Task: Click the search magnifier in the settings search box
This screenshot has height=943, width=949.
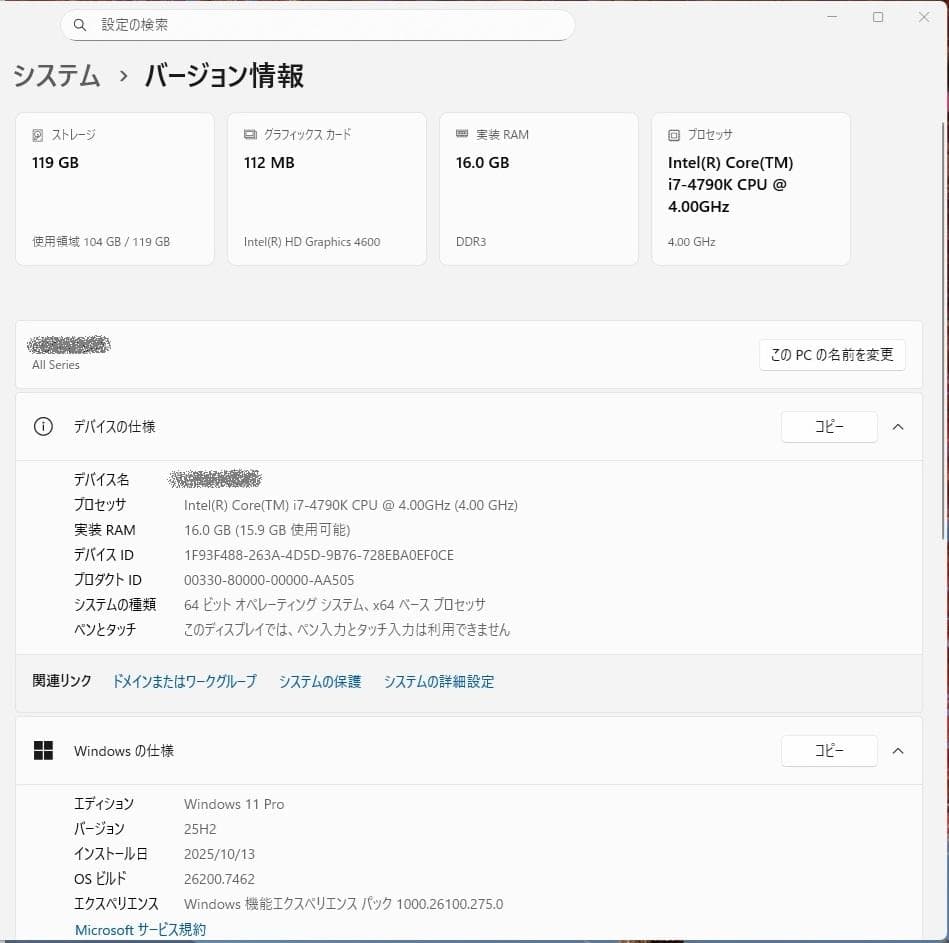Action: (x=80, y=25)
